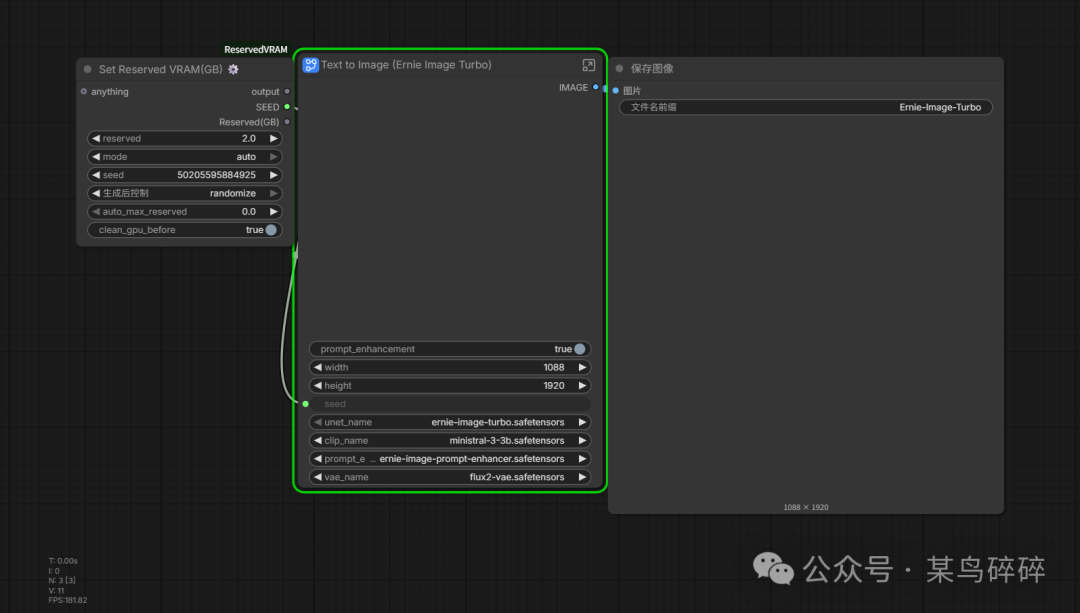Decrease the width value with the left arrow
Screen dimensions: 1080x613
pos(318,367)
